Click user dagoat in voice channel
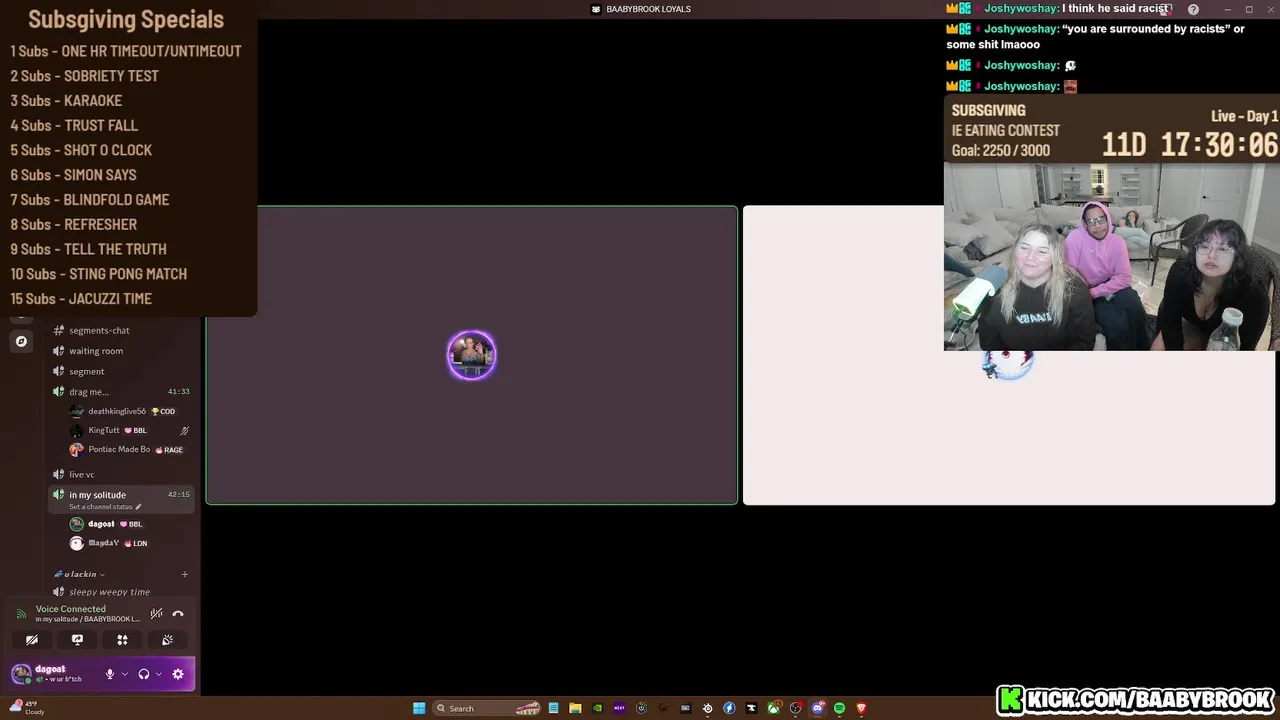Screen dimensions: 1280x720 pyautogui.click(x=101, y=524)
